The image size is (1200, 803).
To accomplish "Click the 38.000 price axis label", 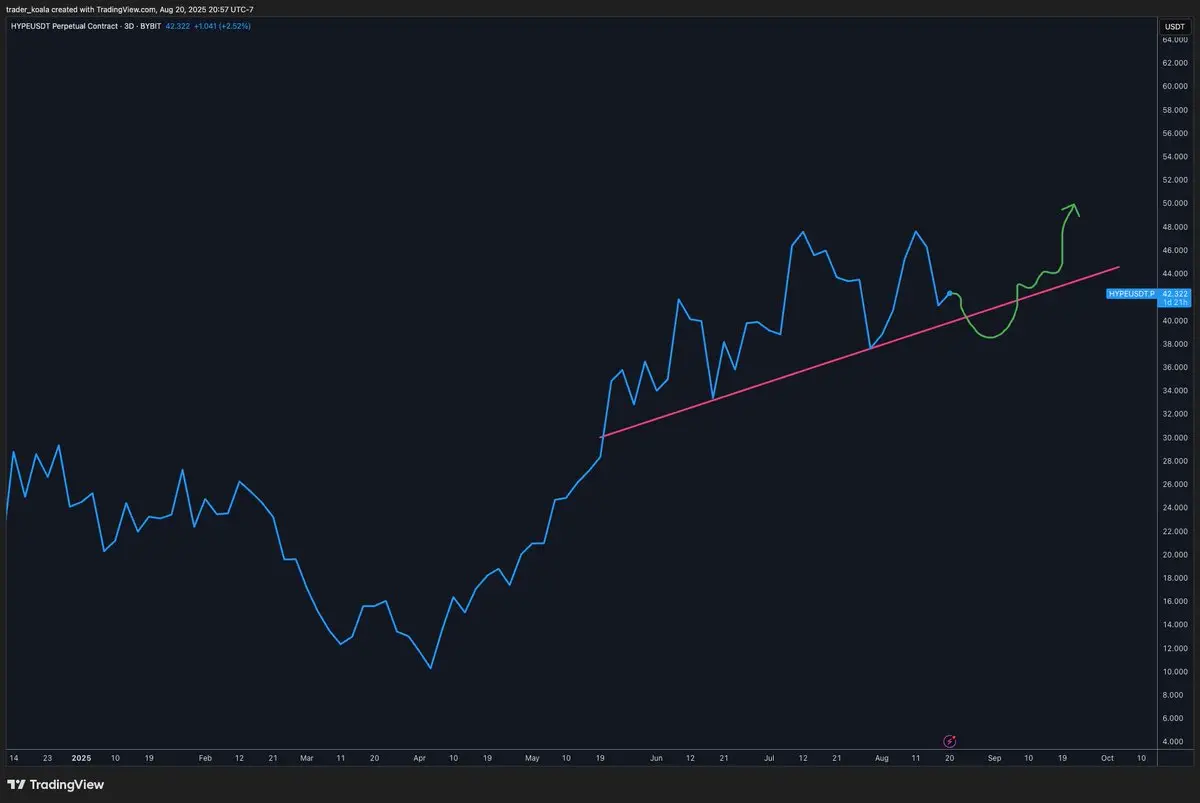I will [1174, 344].
